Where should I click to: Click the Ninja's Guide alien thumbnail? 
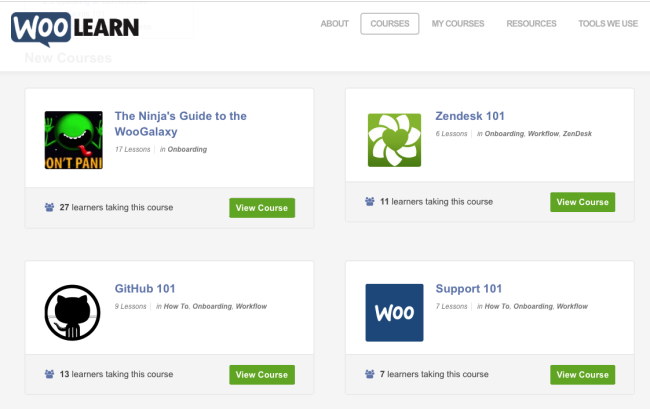click(x=74, y=140)
